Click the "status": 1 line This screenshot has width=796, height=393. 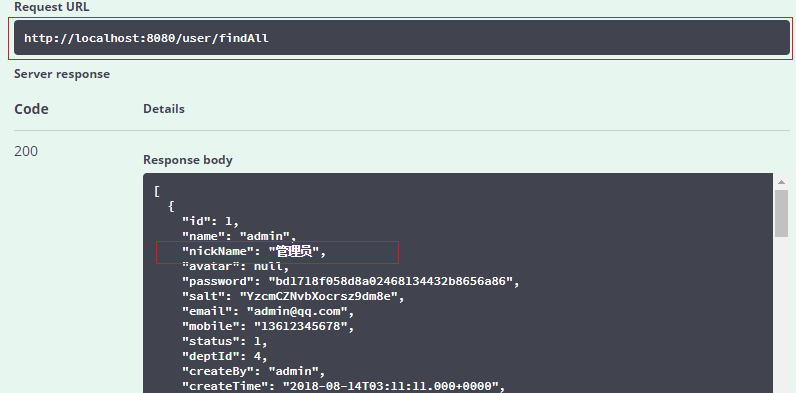click(225, 341)
